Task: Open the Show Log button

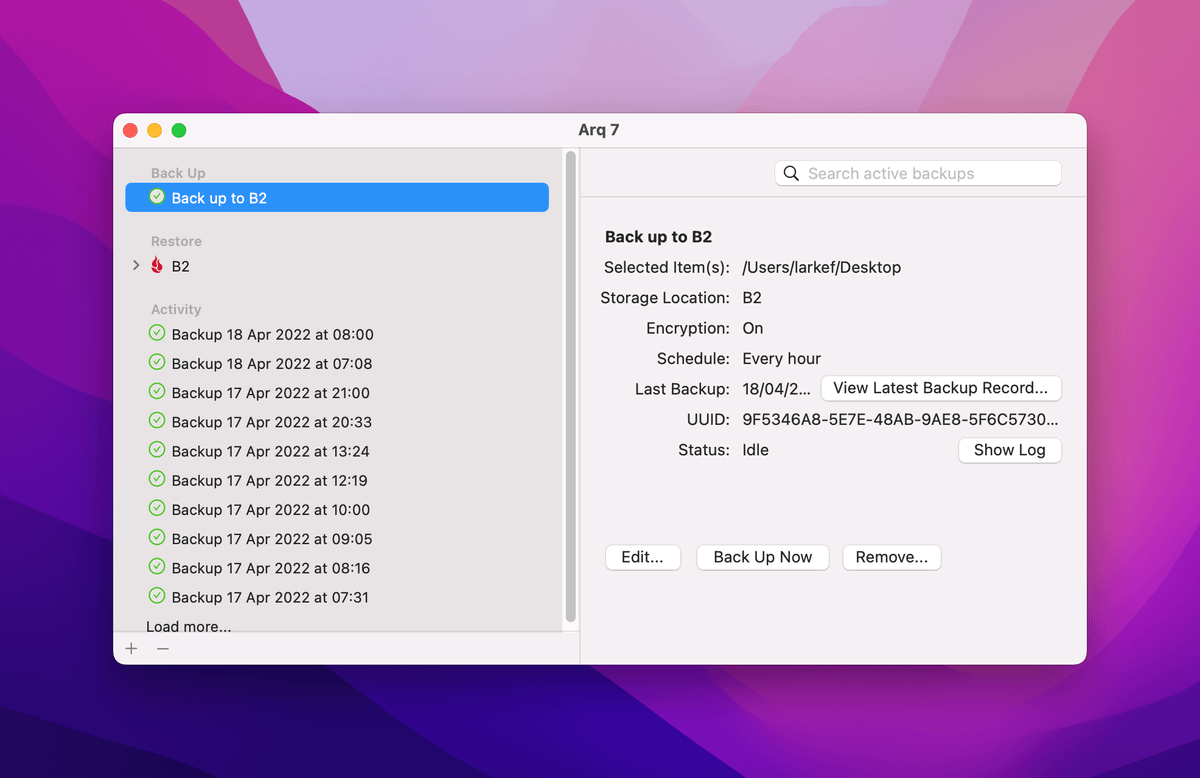Action: pos(1009,450)
